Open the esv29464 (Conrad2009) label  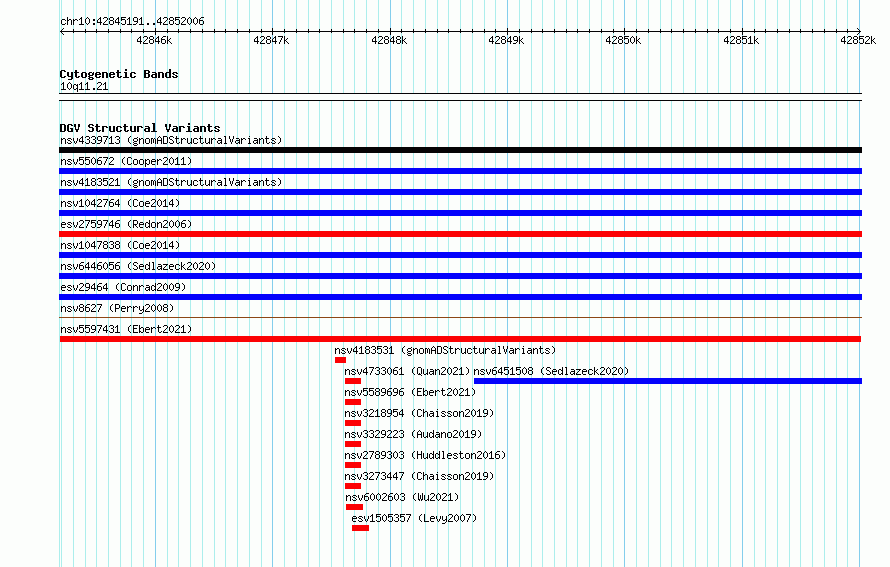123,287
